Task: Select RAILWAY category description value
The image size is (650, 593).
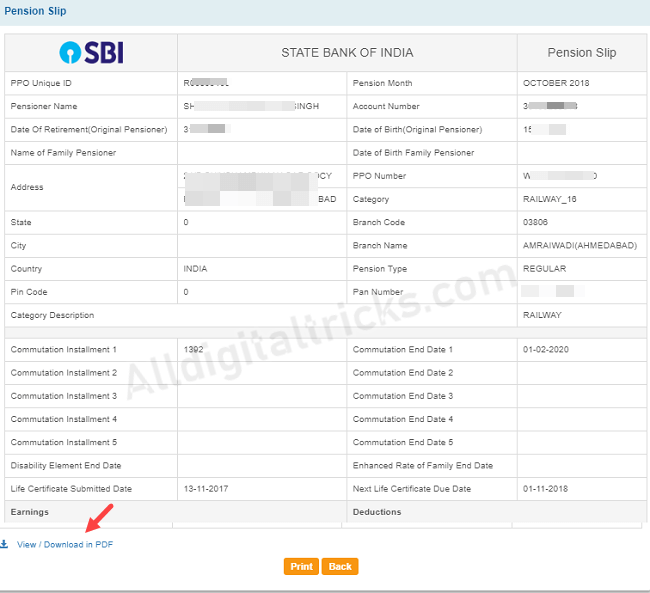Action: coord(542,315)
